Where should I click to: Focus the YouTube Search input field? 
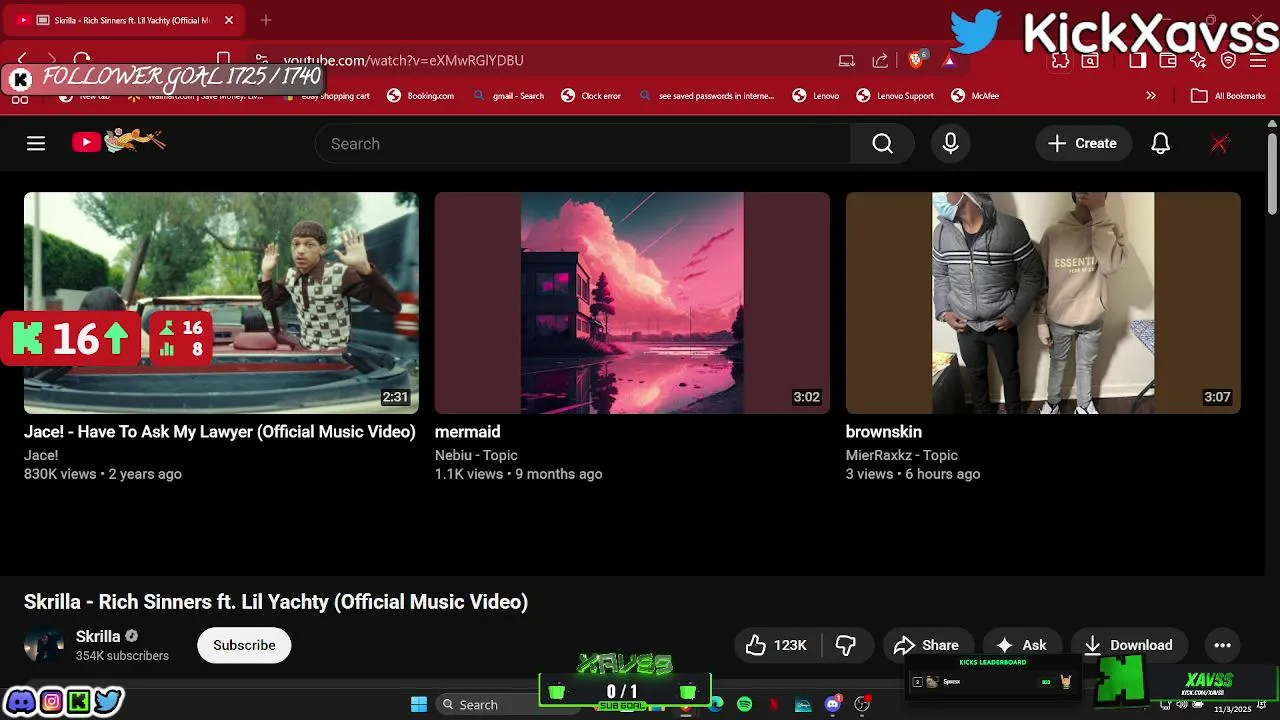[x=583, y=143]
